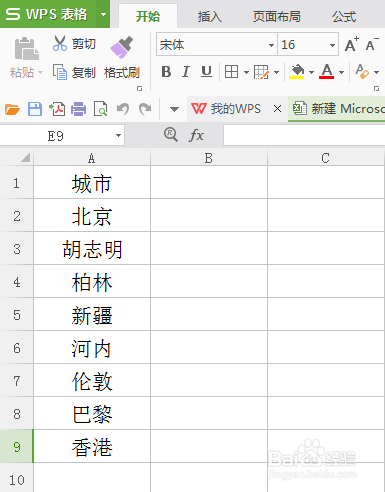Screen dimensions: 385x492
Task: Select column B header
Action: coord(209,158)
